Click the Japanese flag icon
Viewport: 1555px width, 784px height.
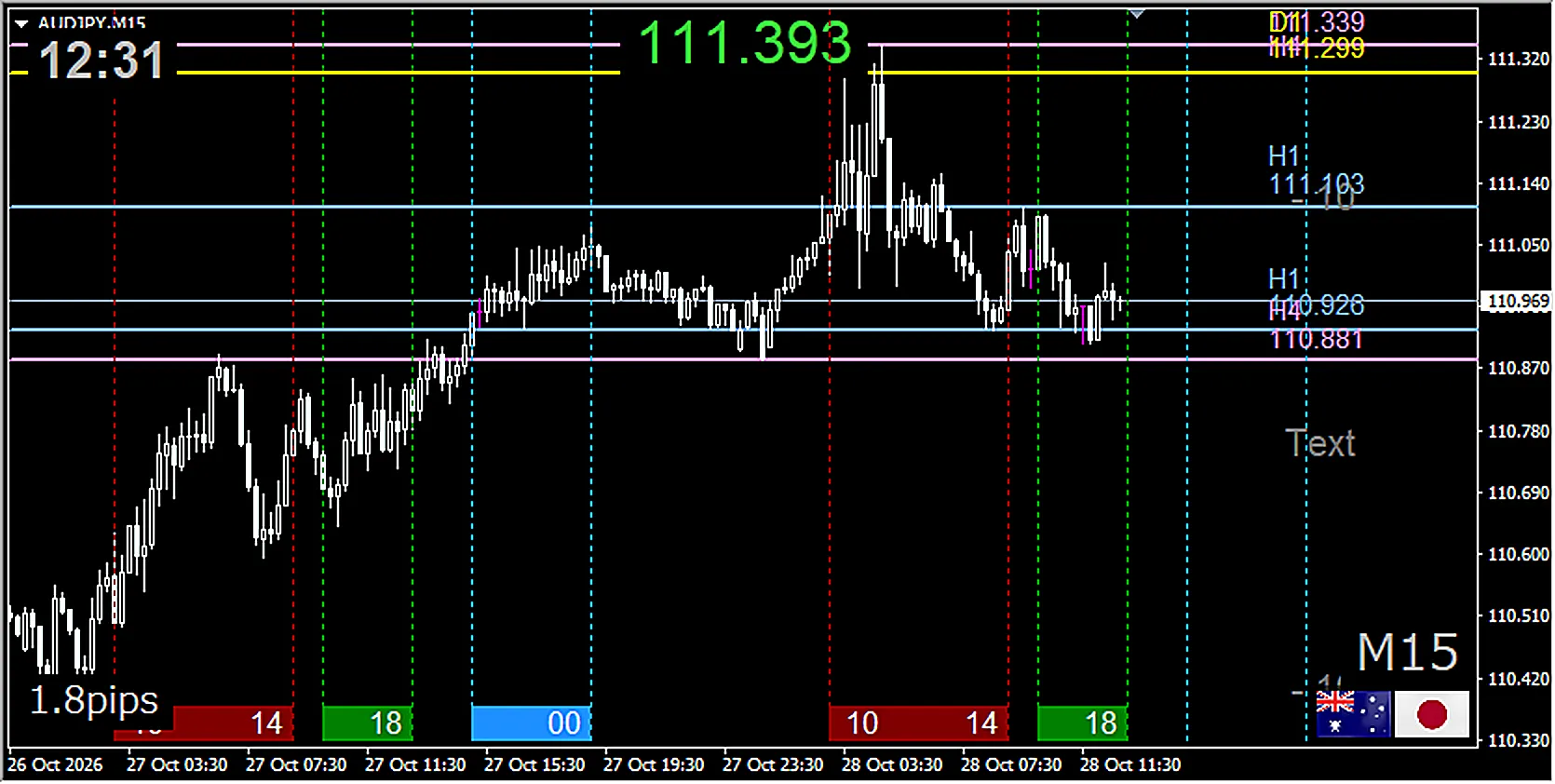pyautogui.click(x=1432, y=714)
